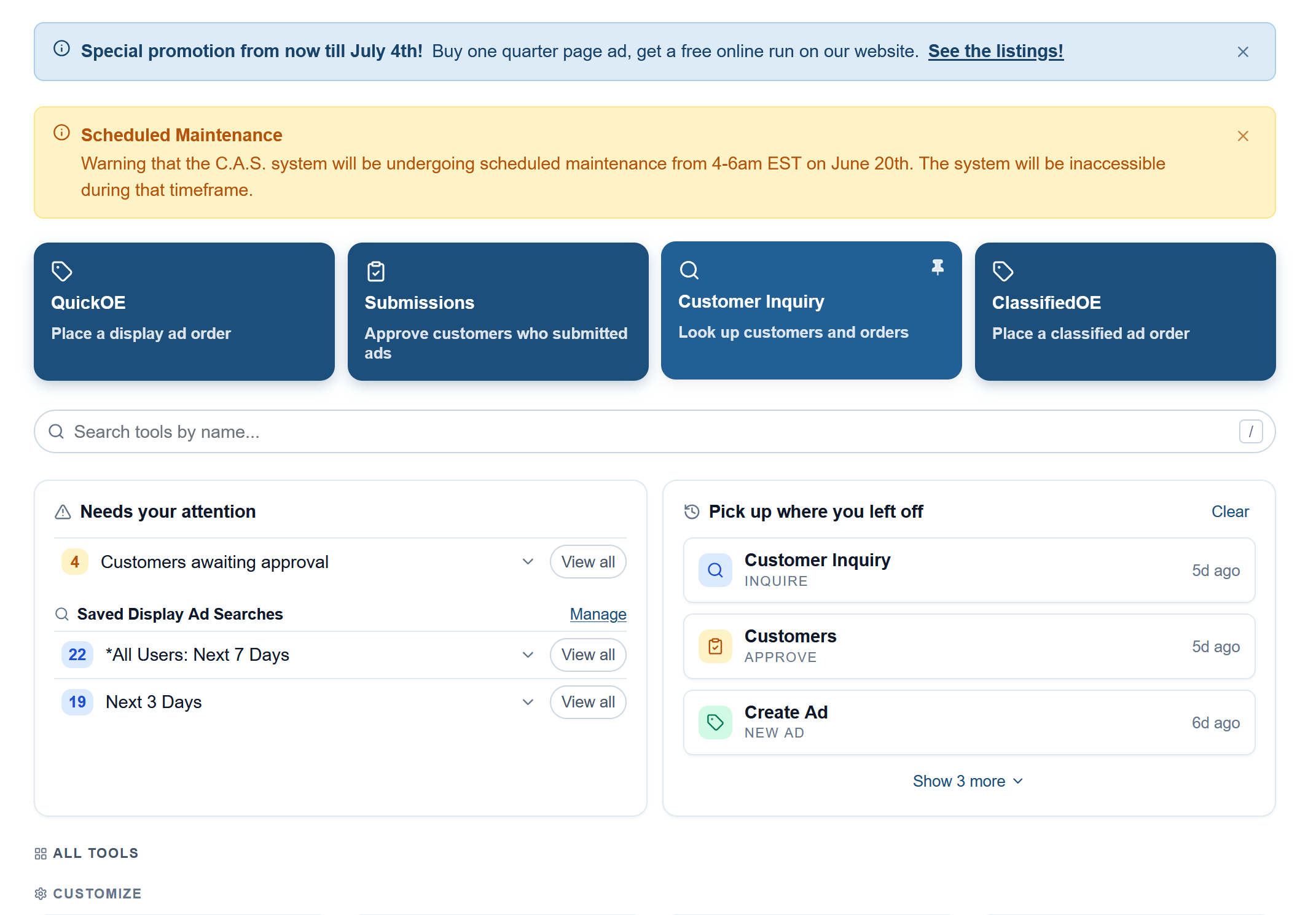Click the blue magnifier icon in recent list

tap(715, 570)
